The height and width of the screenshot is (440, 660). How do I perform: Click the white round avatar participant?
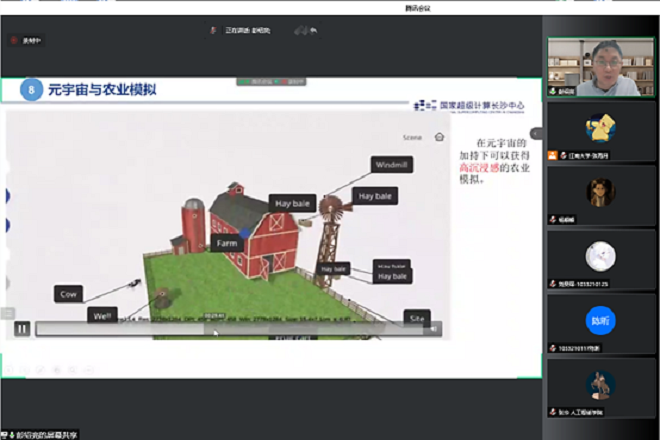point(600,256)
